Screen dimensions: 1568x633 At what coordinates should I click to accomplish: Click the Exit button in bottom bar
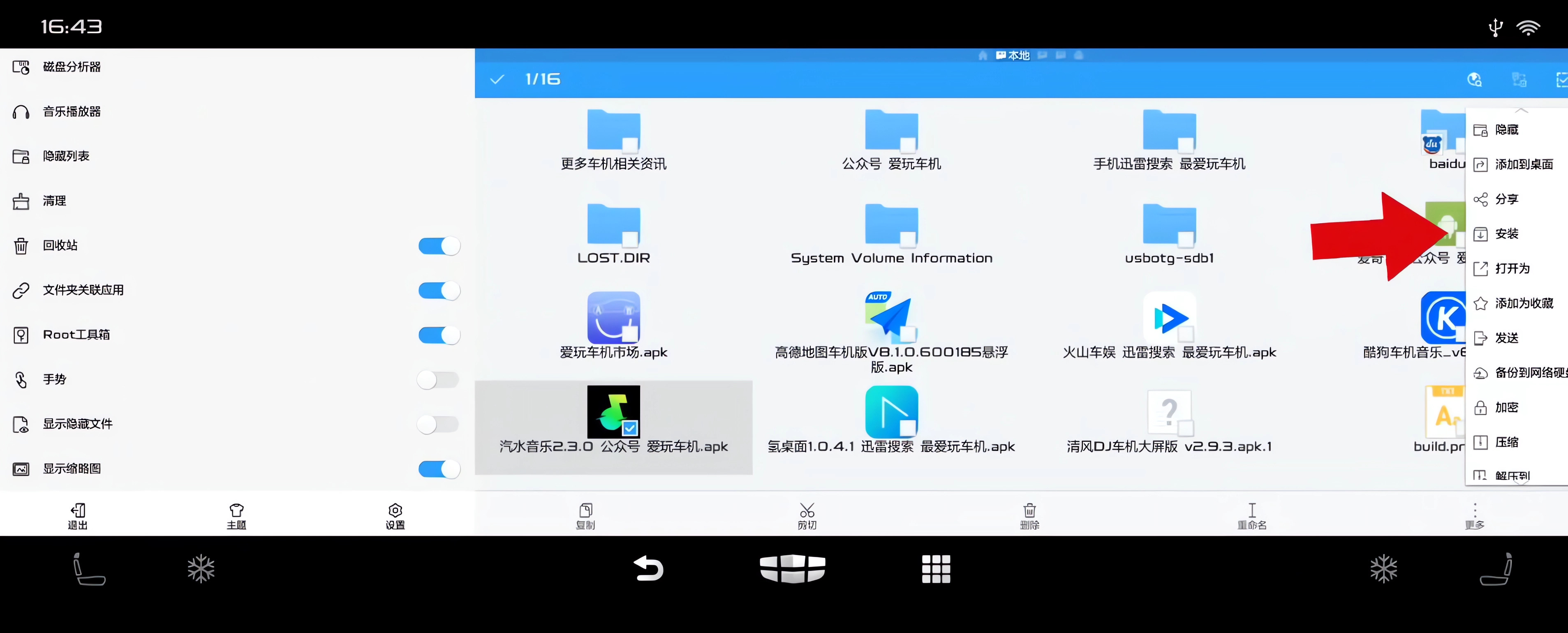77,514
